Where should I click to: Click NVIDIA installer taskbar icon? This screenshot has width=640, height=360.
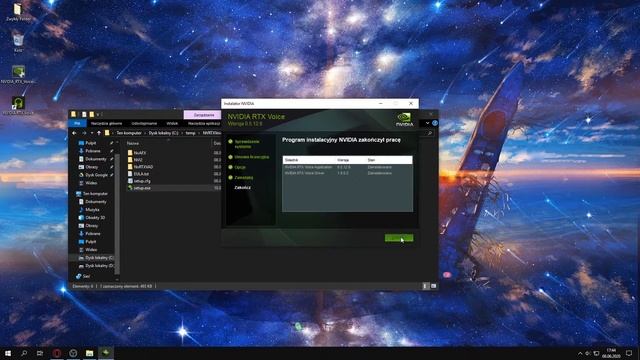pyautogui.click(x=106, y=353)
